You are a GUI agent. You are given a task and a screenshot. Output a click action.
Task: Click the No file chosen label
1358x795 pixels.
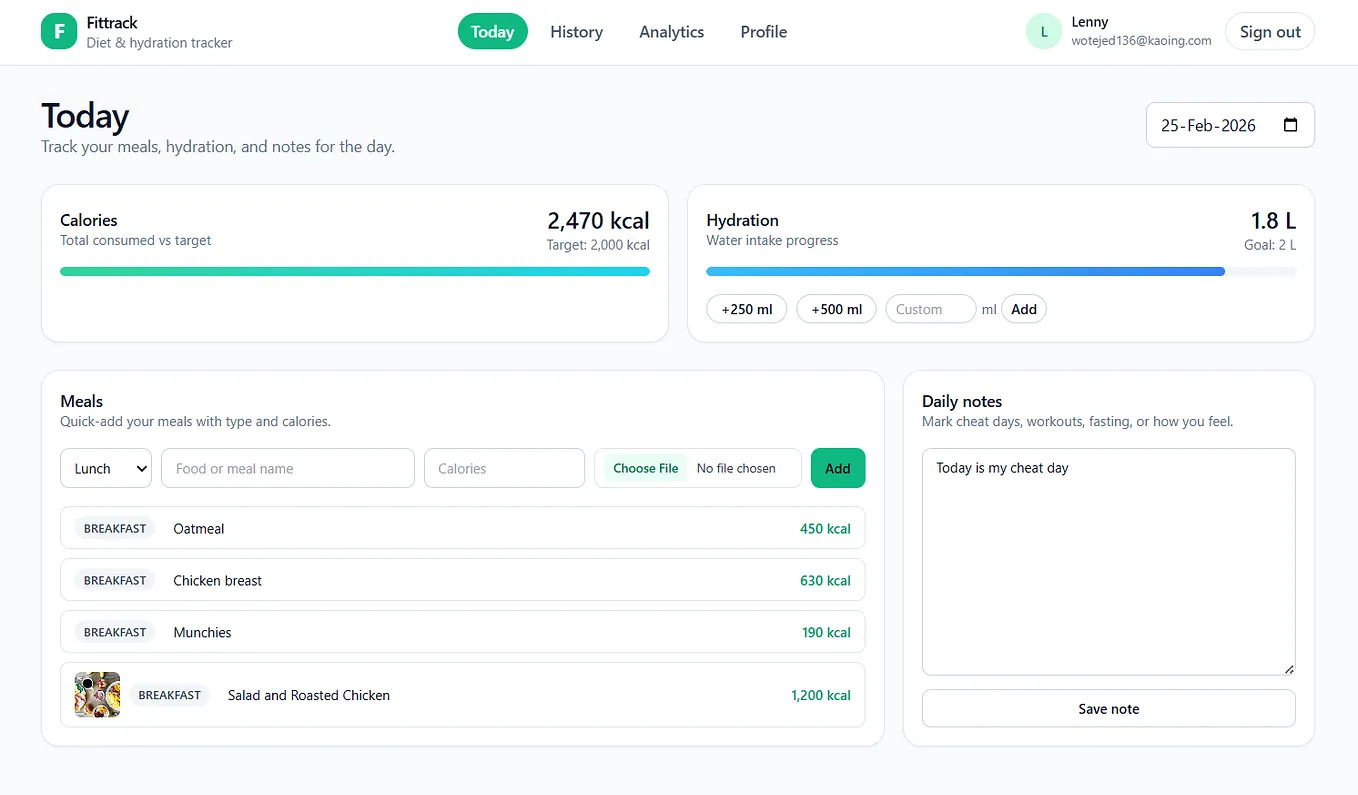click(736, 468)
